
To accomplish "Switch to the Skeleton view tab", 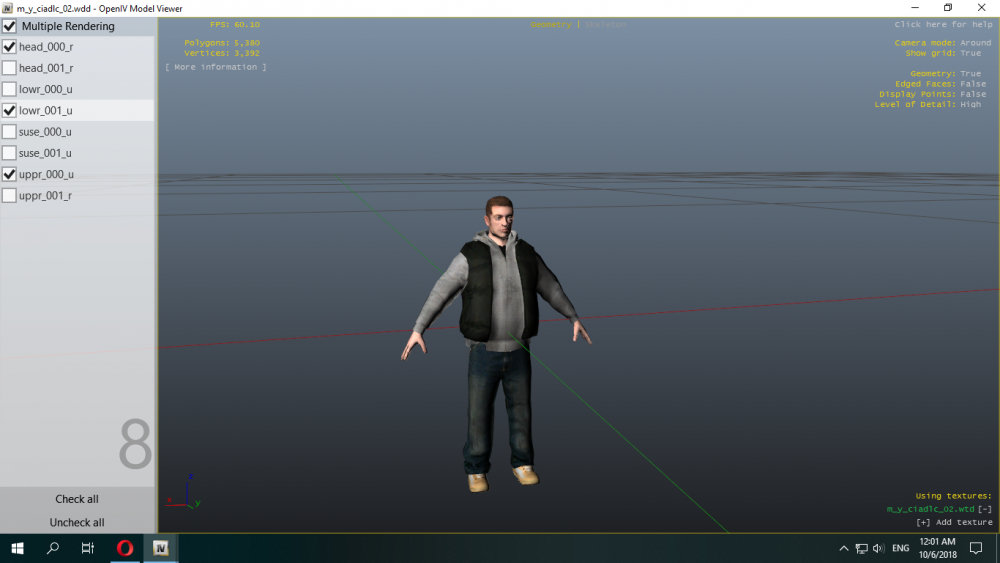I will click(x=606, y=24).
